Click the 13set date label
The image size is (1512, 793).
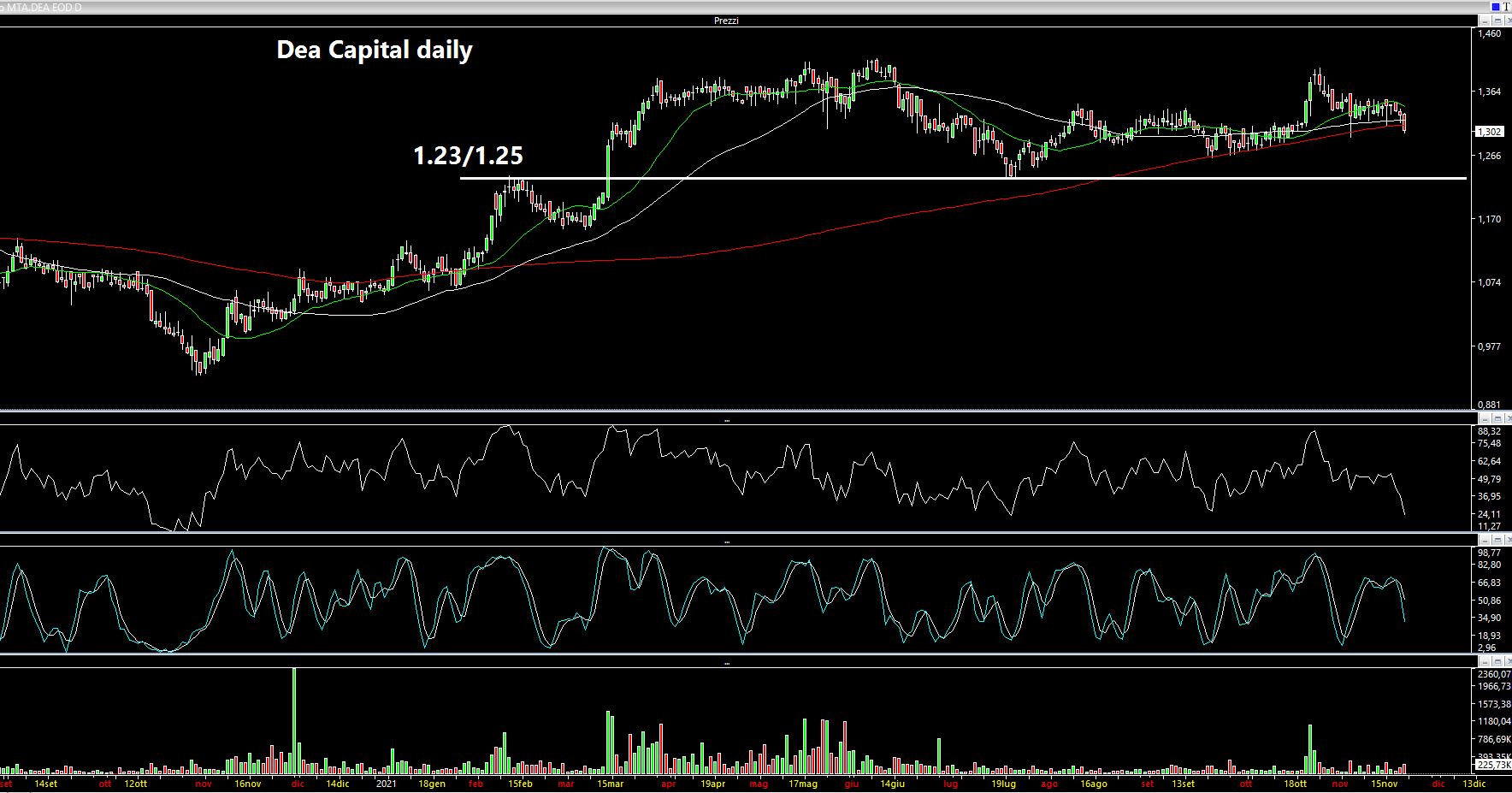point(1183,784)
